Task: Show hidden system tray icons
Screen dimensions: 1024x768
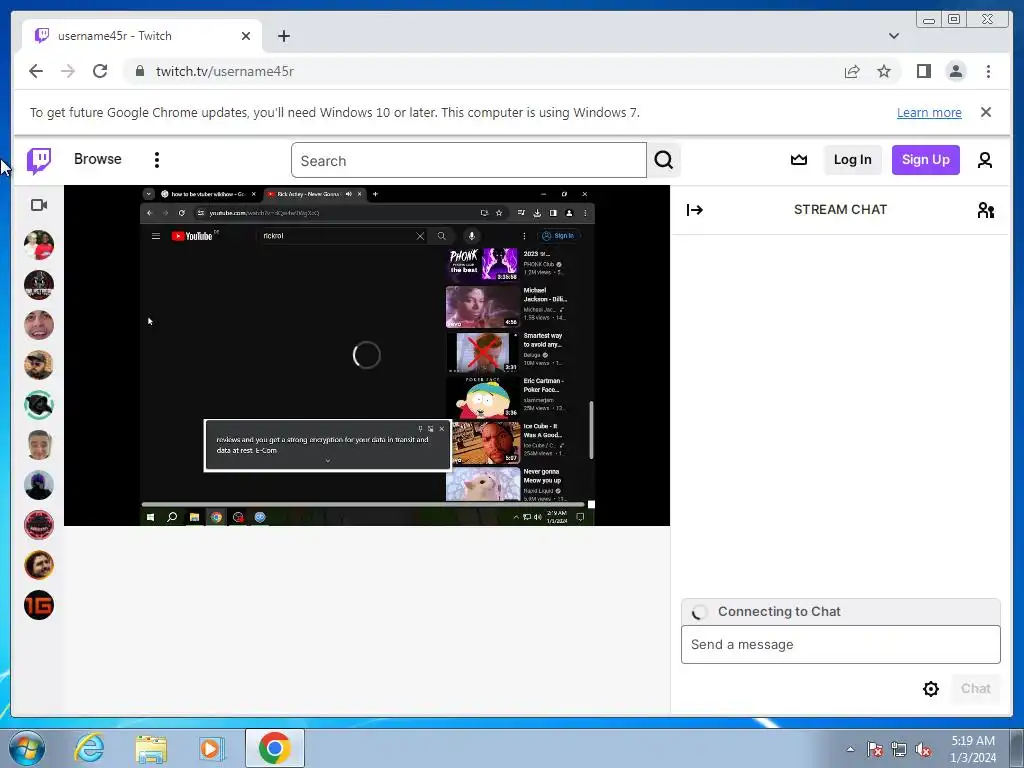Action: [x=850, y=749]
